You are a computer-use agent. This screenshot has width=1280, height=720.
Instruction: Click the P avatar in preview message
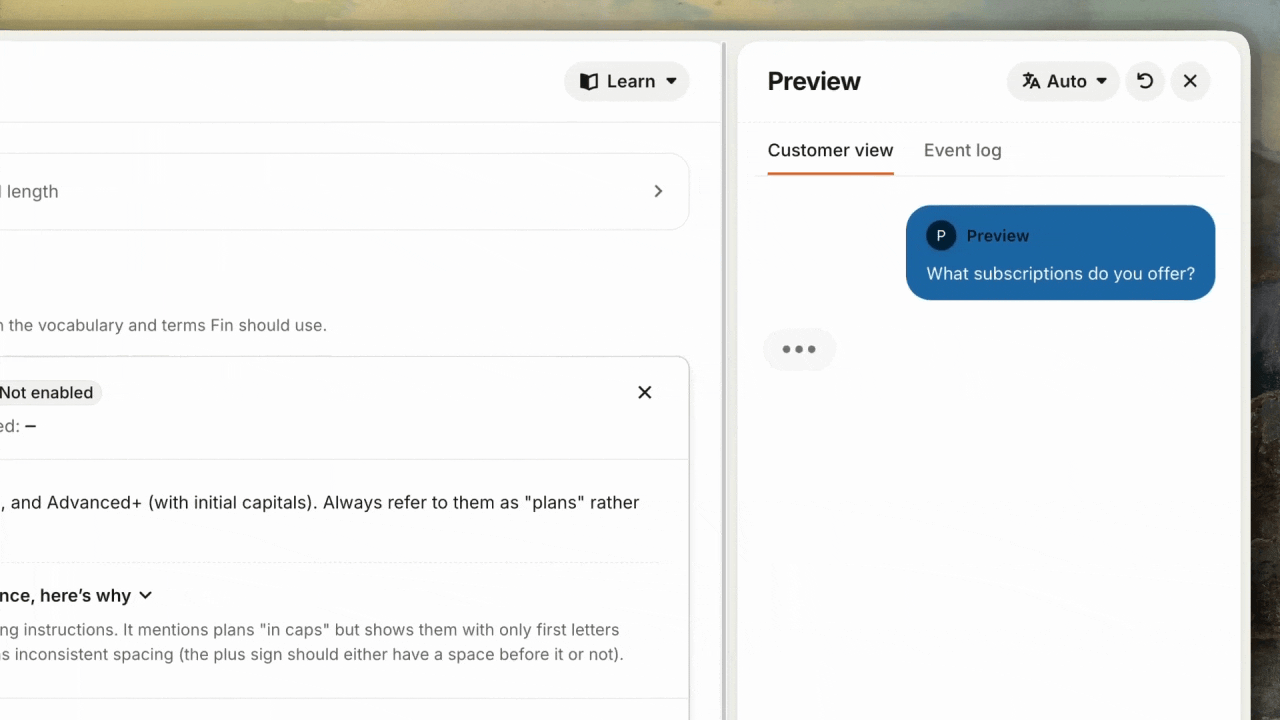pyautogui.click(x=940, y=236)
